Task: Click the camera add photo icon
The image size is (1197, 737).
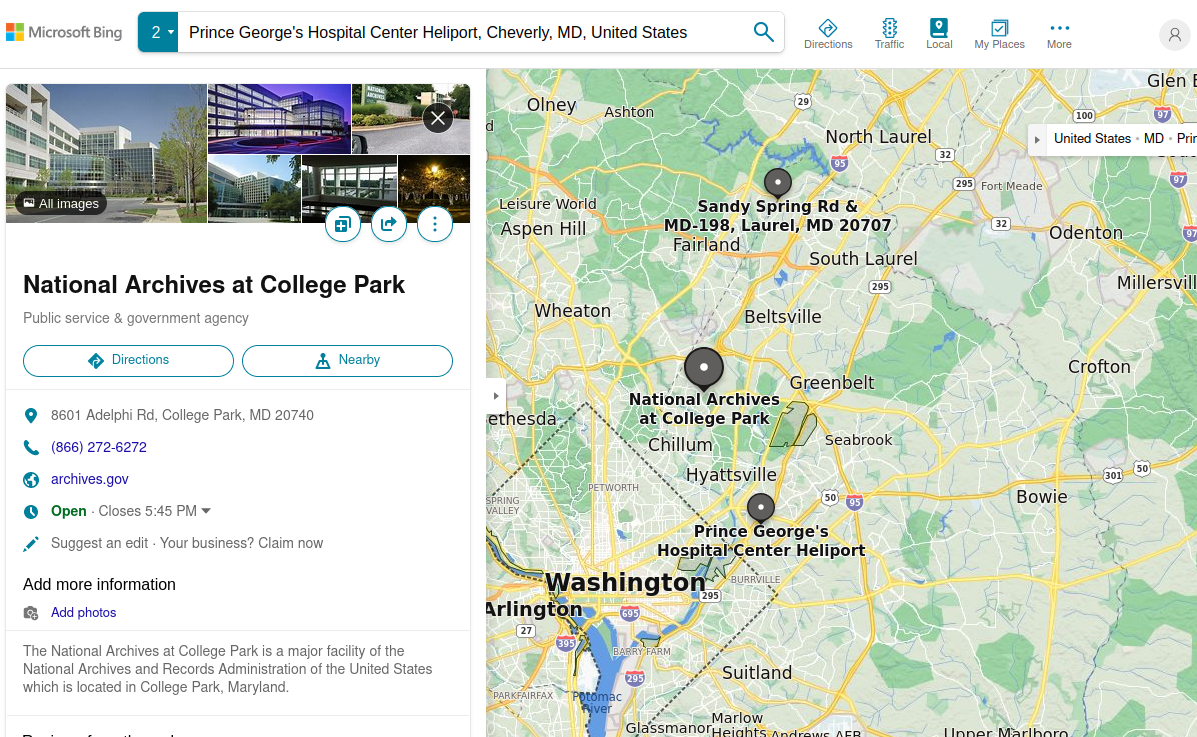Action: point(31,613)
